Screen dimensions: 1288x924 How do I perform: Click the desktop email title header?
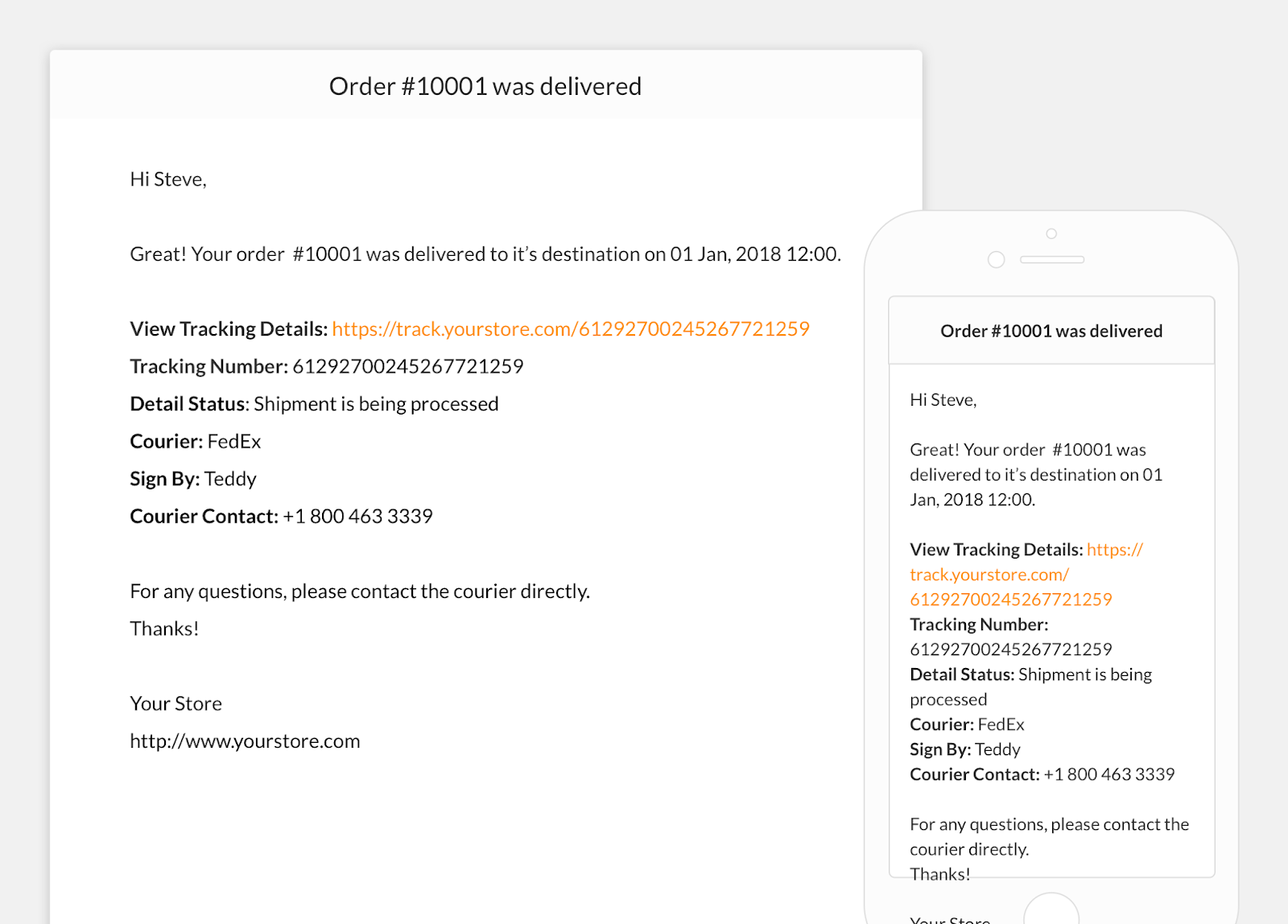coord(485,87)
